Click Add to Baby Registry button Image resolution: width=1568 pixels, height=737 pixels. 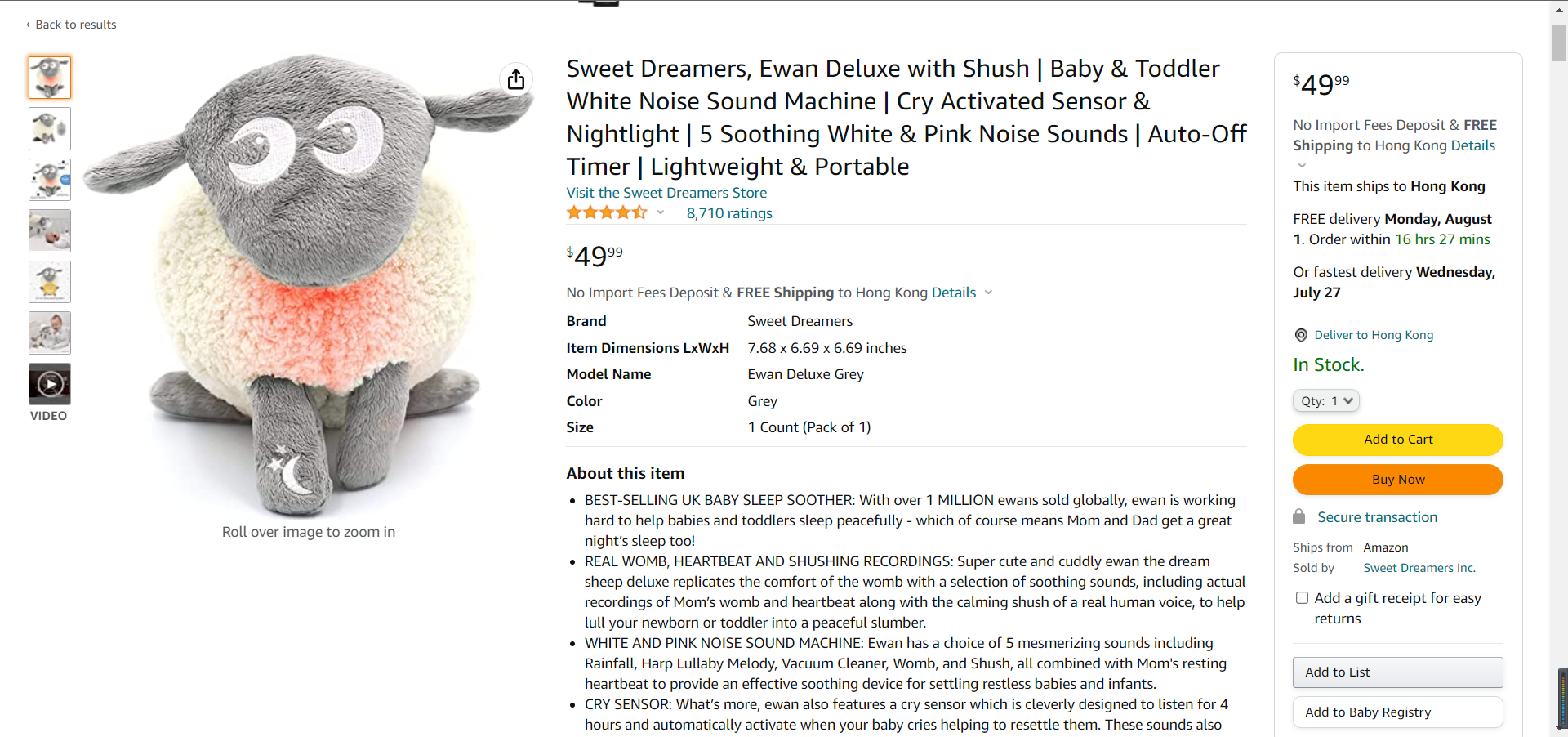point(1397,712)
